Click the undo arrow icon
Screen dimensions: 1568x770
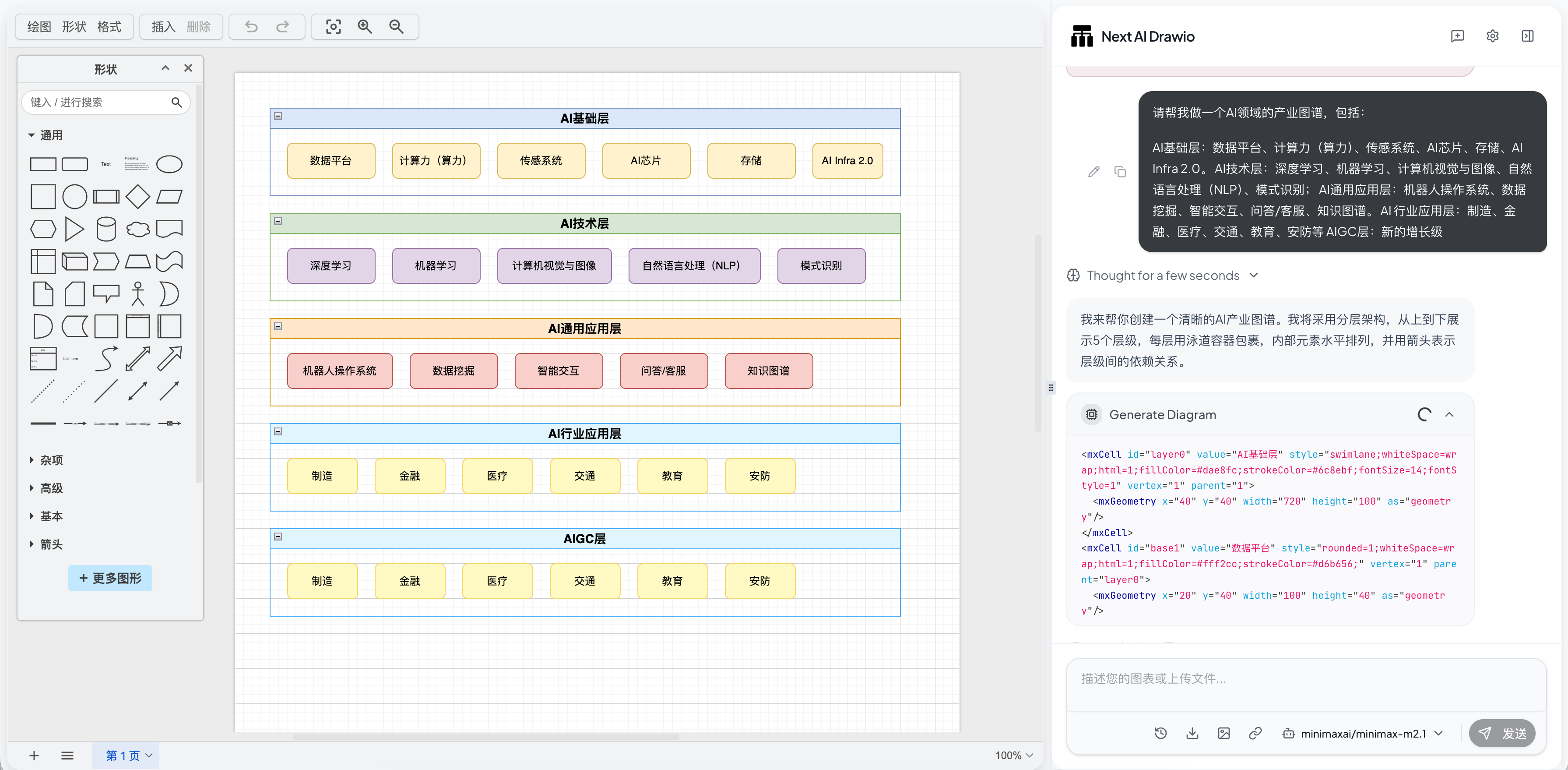tap(251, 27)
